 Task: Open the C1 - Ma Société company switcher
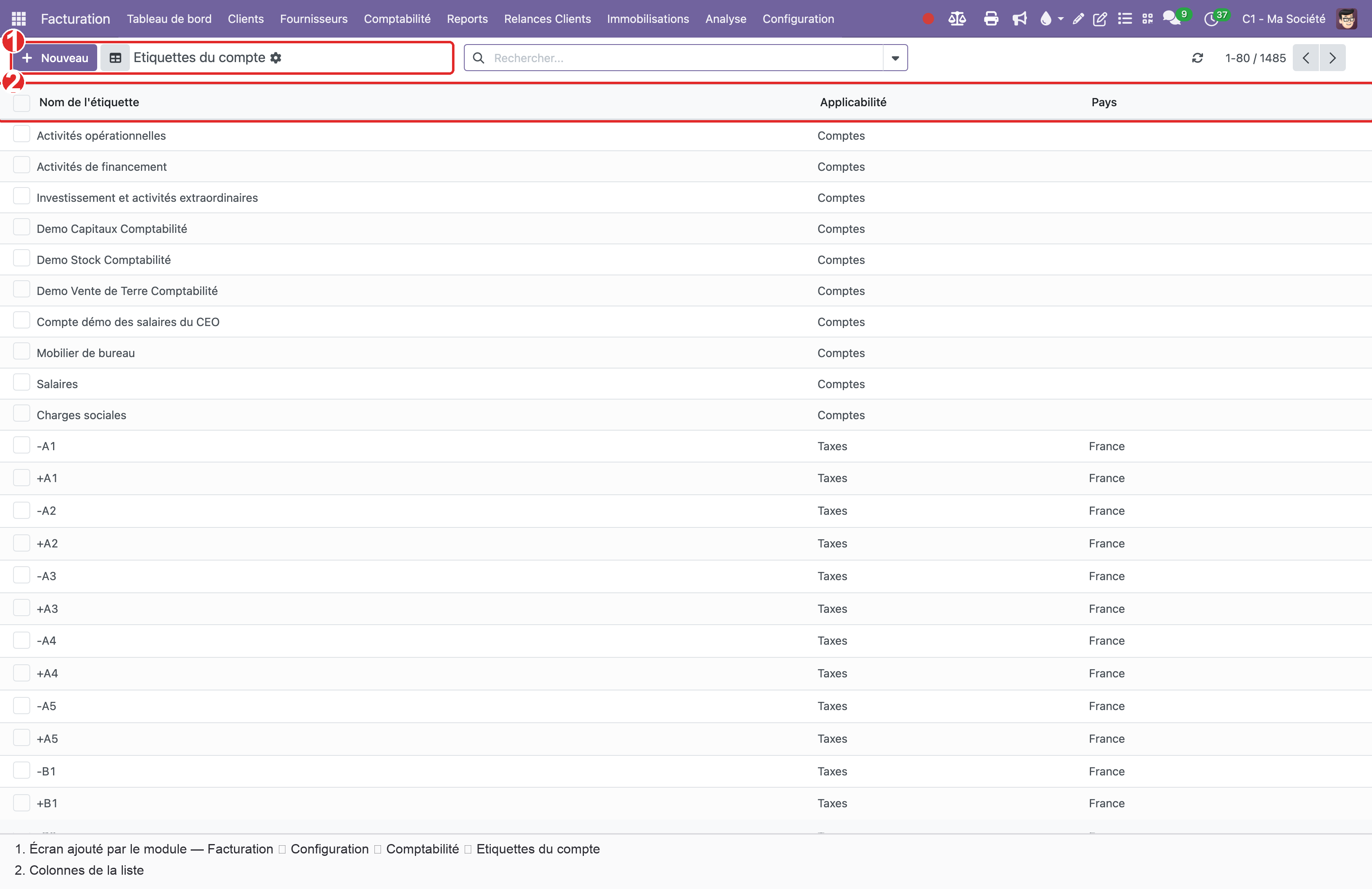[1284, 18]
